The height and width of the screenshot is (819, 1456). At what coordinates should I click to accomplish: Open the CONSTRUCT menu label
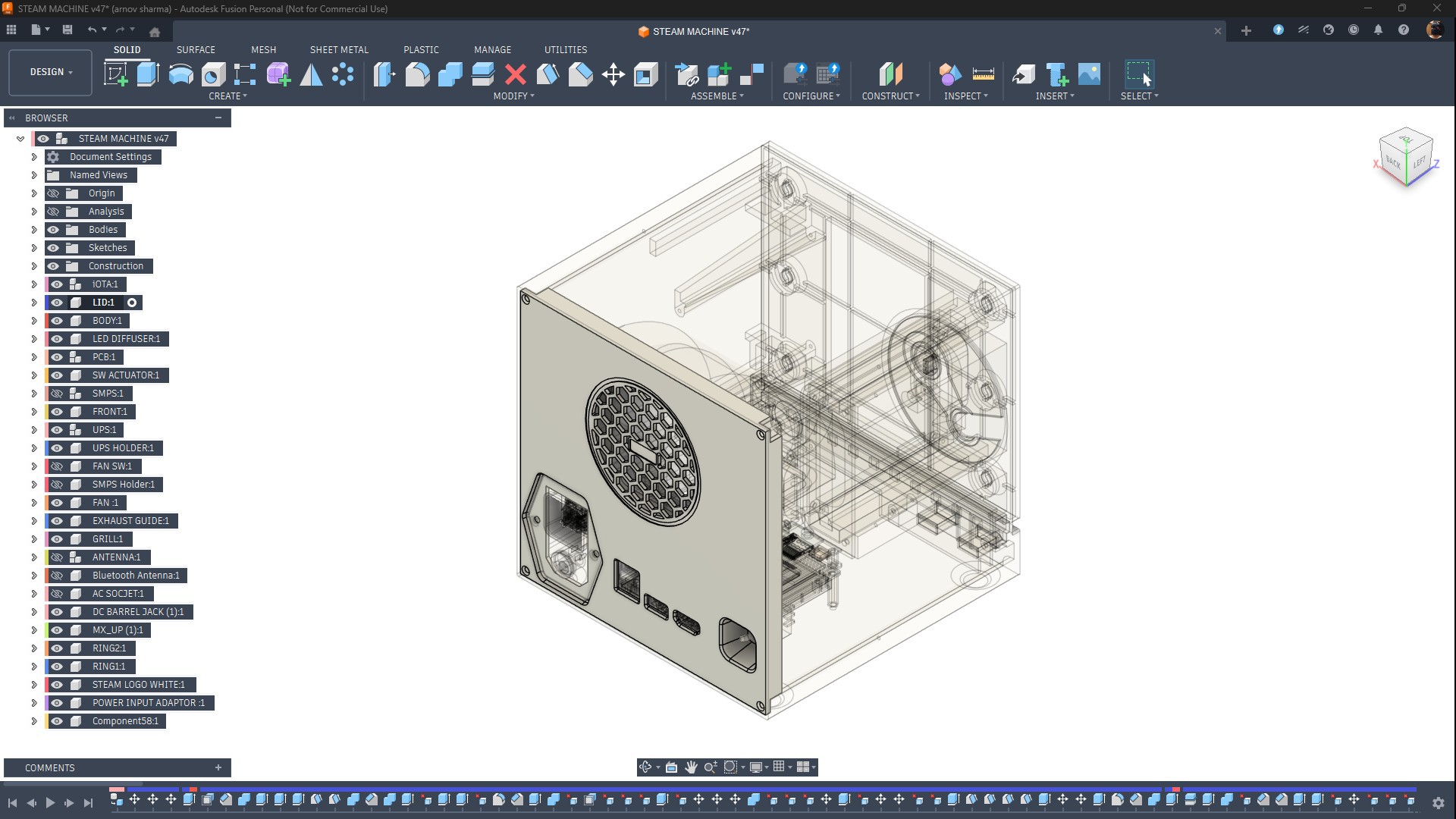890,96
